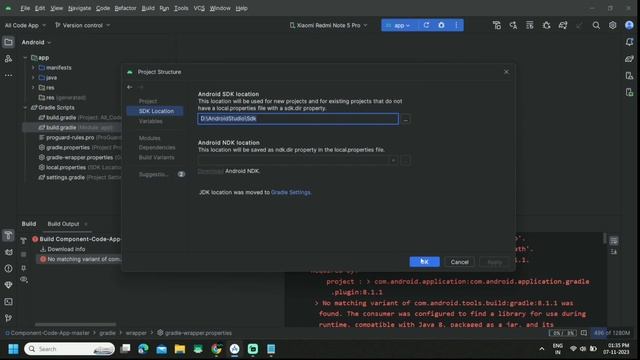
Task: Open more run actions menu icon
Action: point(456,25)
